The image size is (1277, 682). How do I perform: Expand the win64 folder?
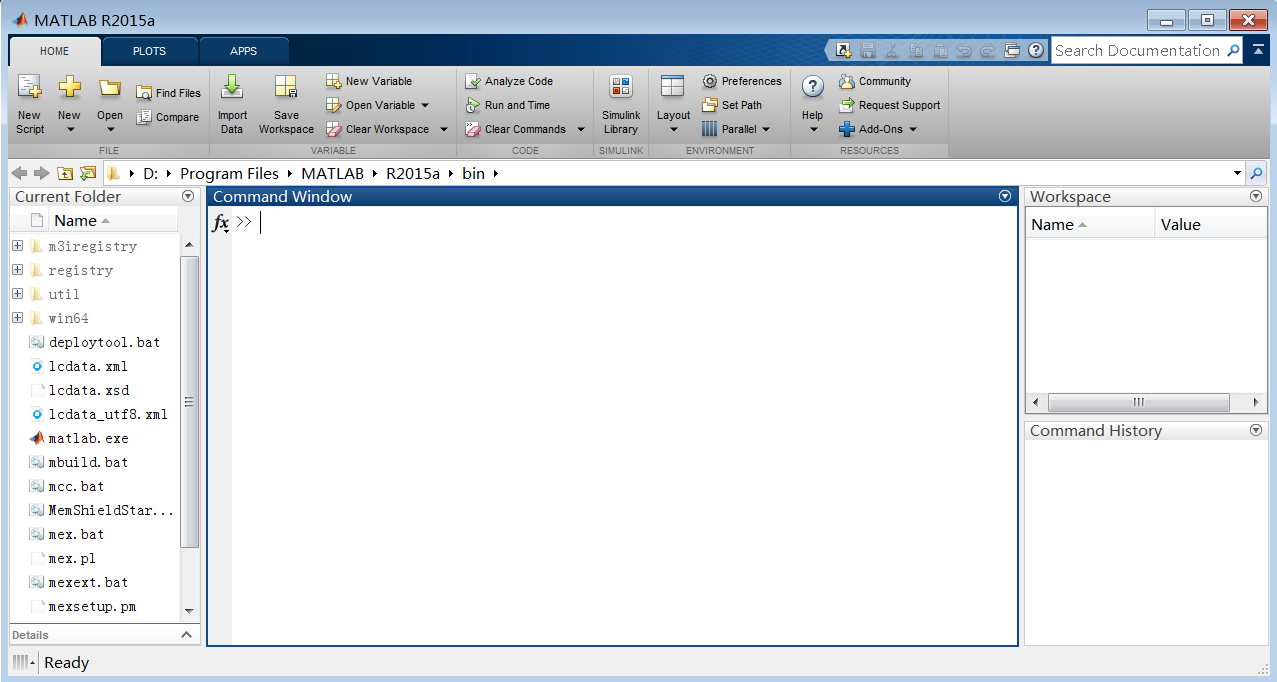pyautogui.click(x=17, y=318)
